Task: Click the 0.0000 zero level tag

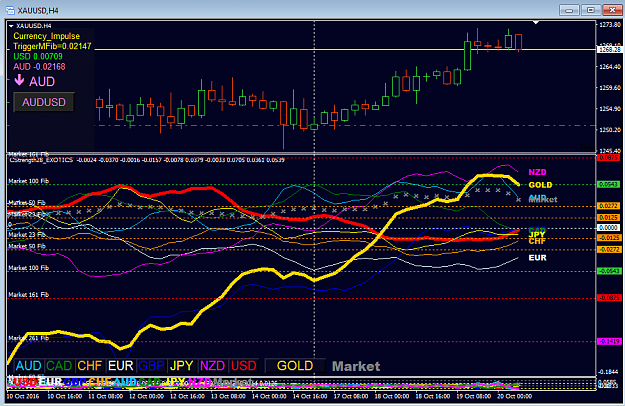Action: (x=609, y=228)
